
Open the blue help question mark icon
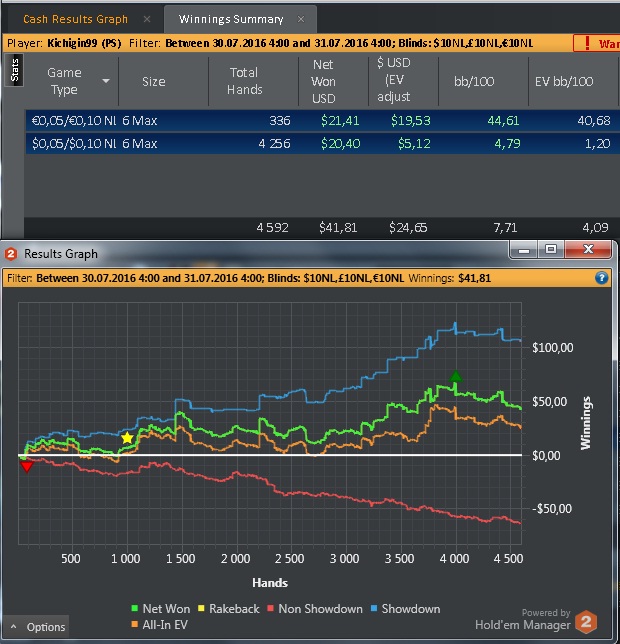click(601, 278)
